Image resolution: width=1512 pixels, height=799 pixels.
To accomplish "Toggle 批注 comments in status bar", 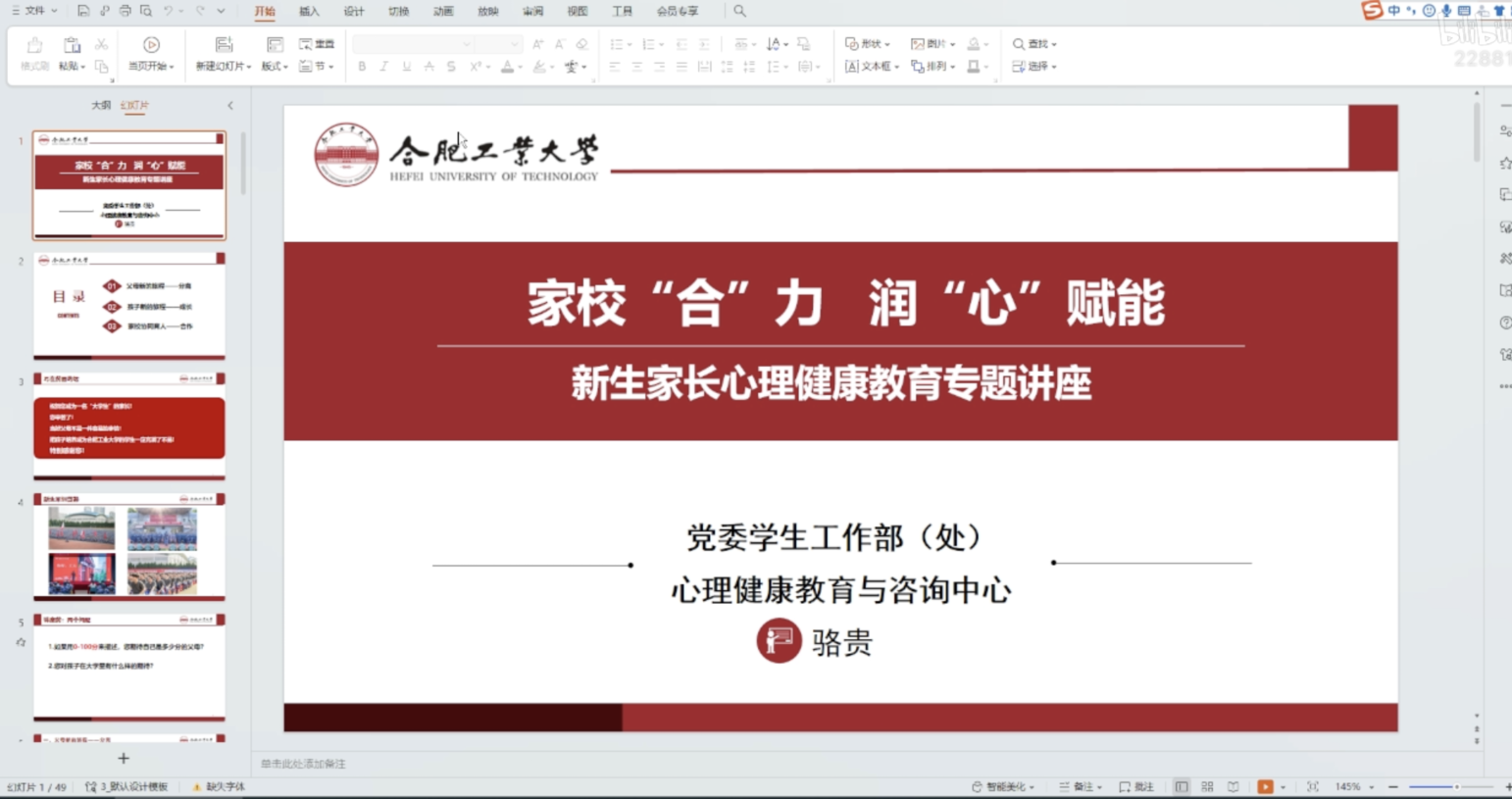I will tap(1136, 787).
